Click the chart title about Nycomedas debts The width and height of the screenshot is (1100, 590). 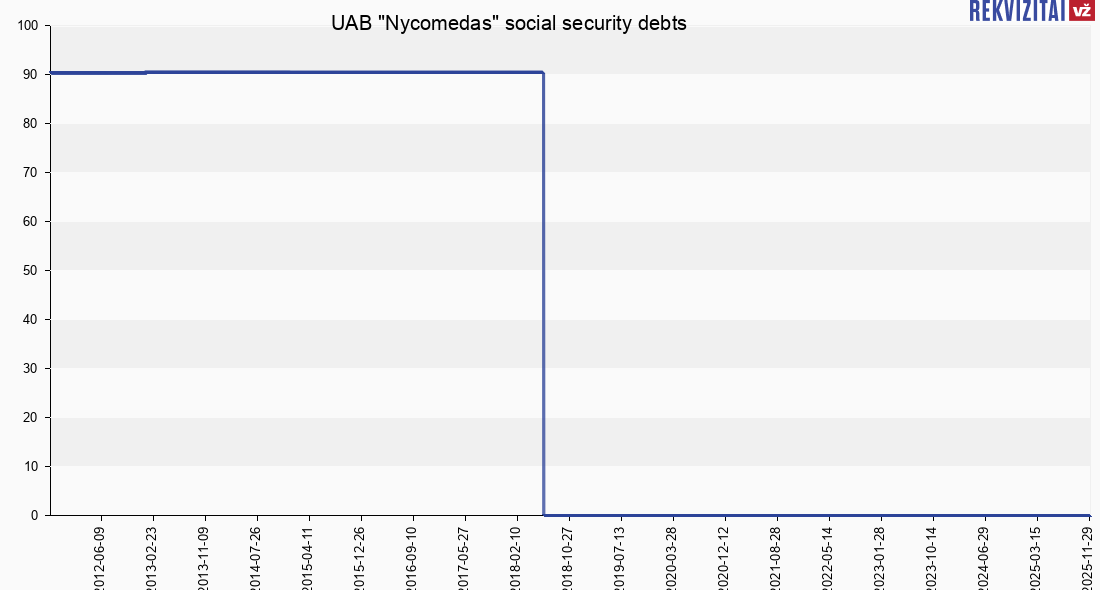(509, 24)
